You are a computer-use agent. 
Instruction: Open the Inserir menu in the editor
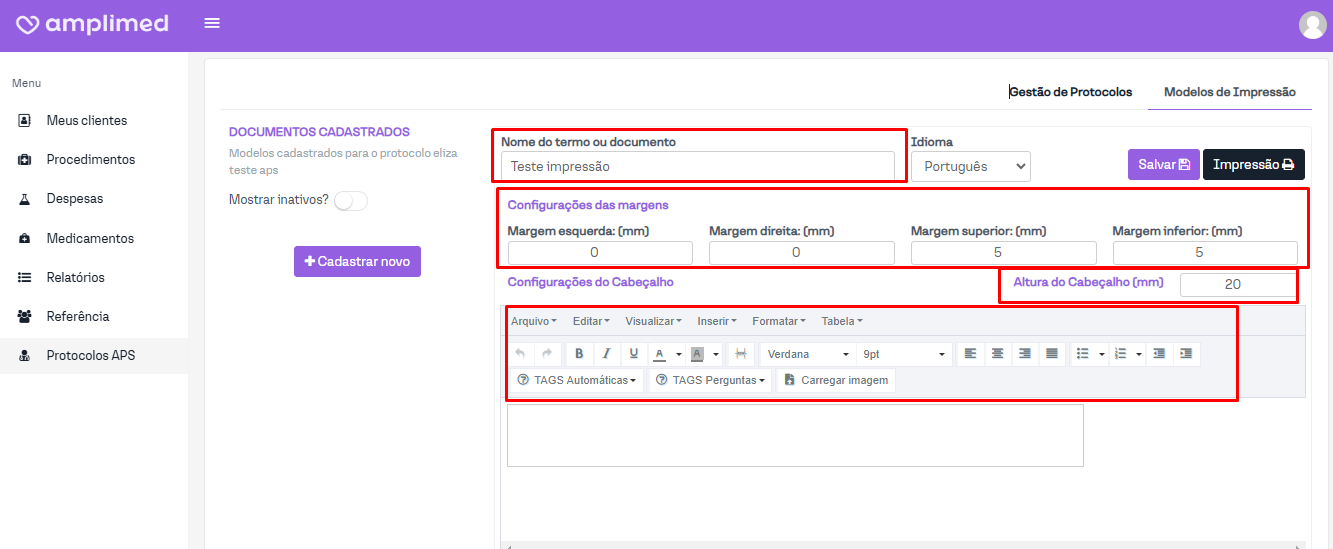(x=716, y=321)
